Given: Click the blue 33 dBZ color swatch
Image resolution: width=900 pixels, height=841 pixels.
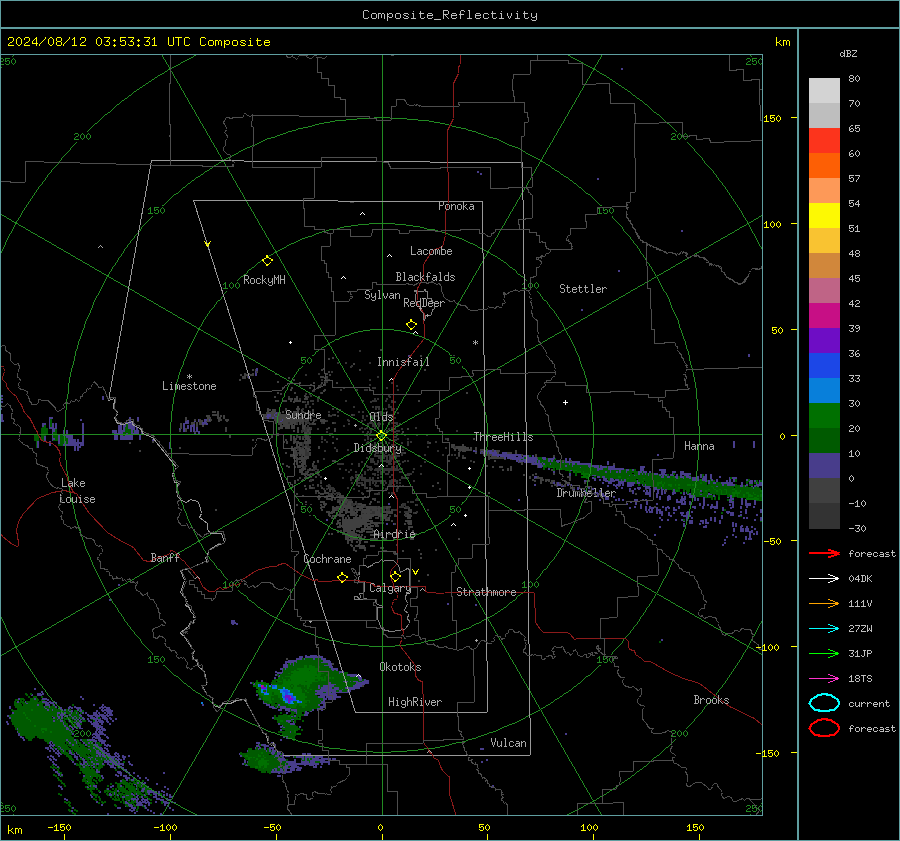Looking at the screenshot, I should point(824,365).
